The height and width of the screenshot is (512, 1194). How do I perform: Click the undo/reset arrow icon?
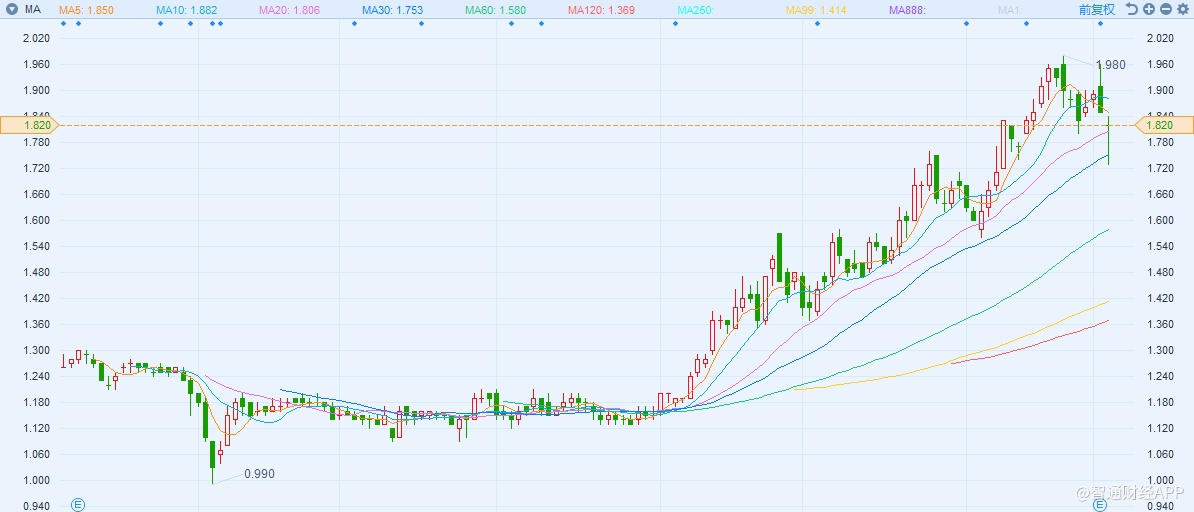point(1131,9)
